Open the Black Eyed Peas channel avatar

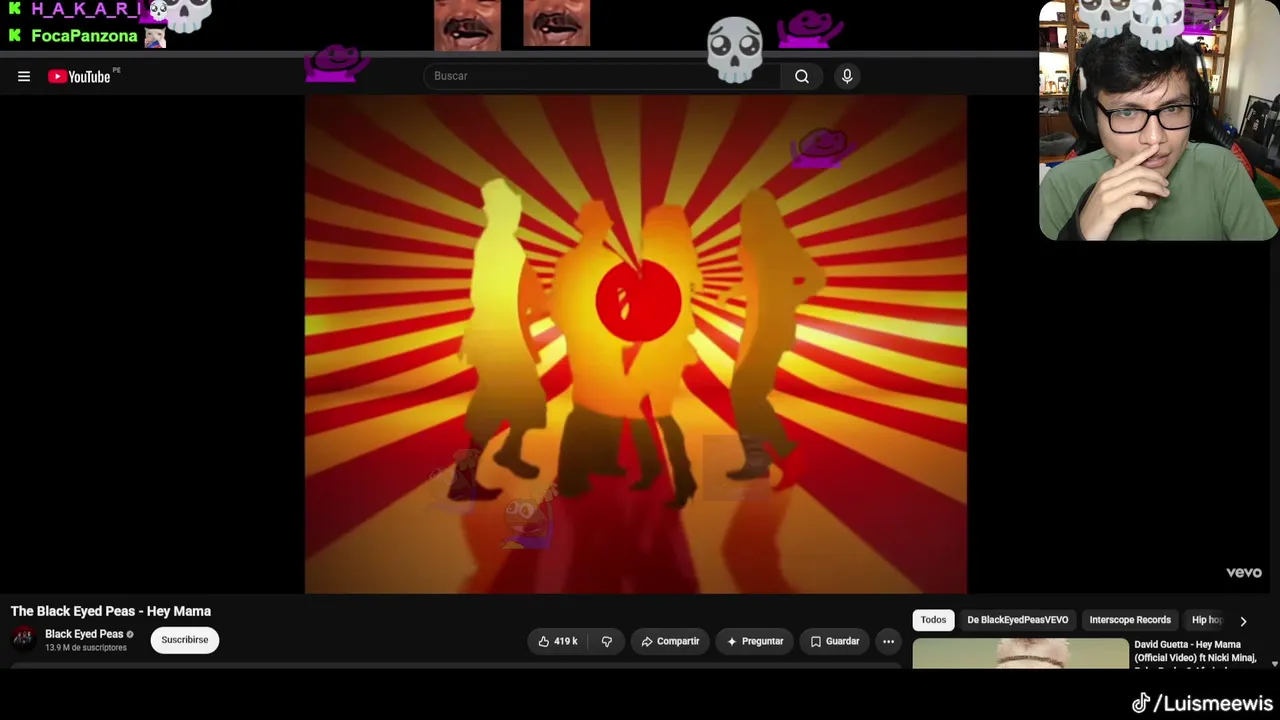23,639
